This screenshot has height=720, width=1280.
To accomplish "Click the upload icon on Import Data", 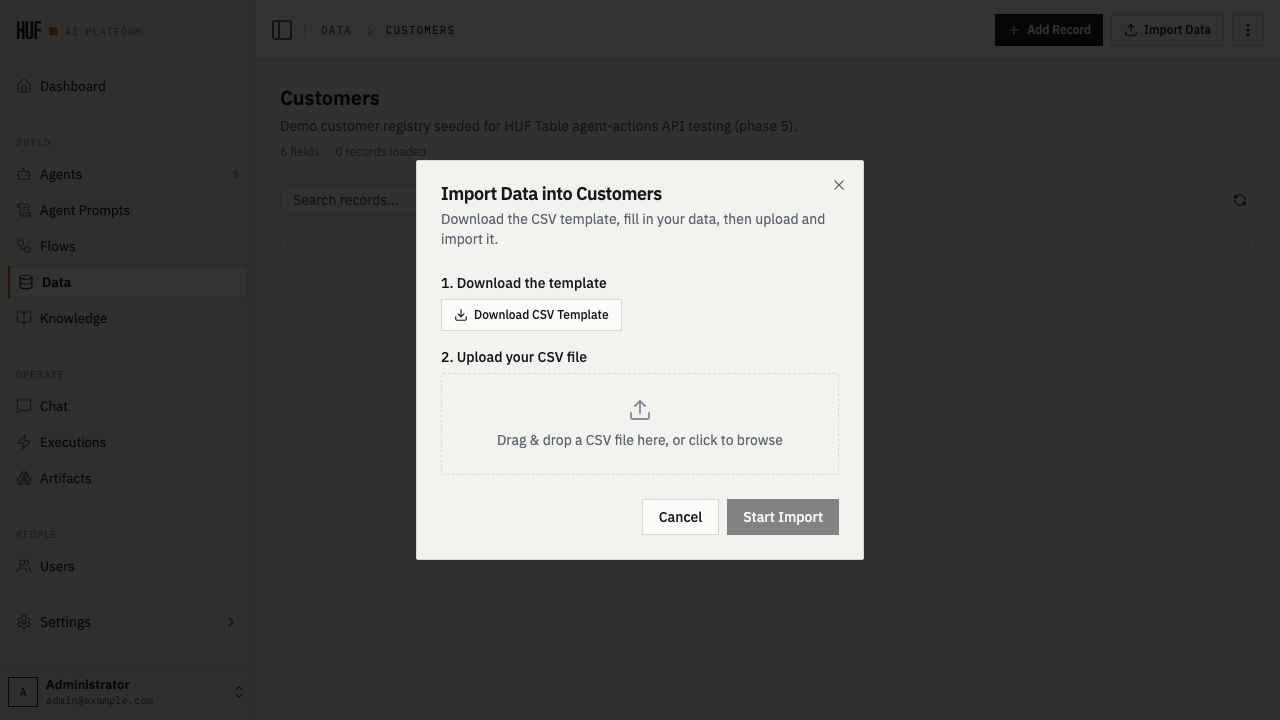I will [1131, 30].
